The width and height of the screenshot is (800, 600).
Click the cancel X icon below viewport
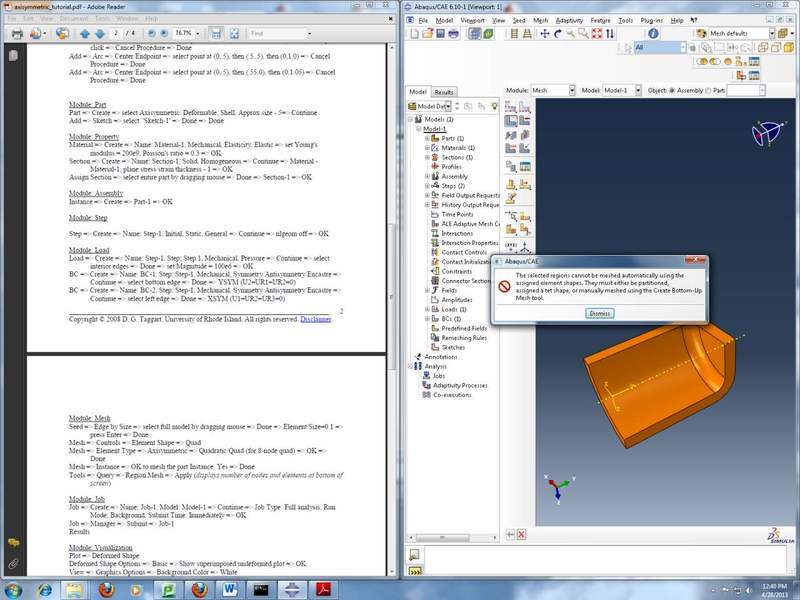[521, 534]
